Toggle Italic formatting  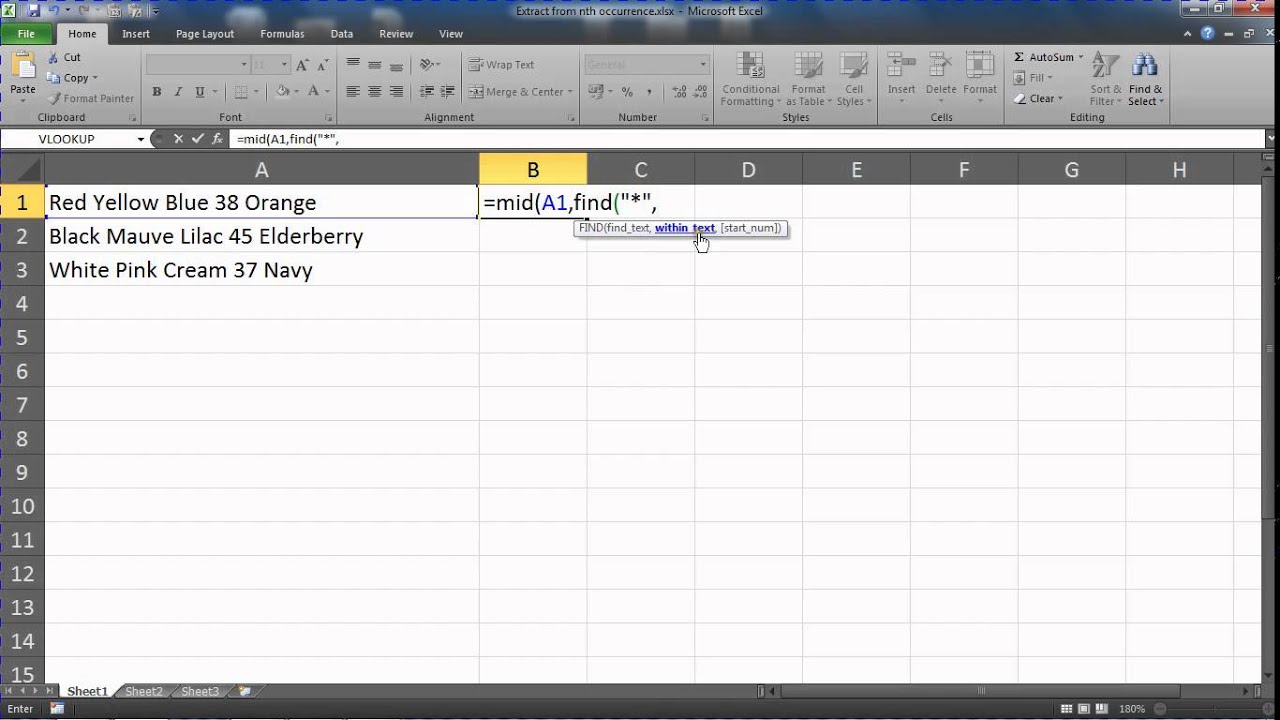point(179,92)
